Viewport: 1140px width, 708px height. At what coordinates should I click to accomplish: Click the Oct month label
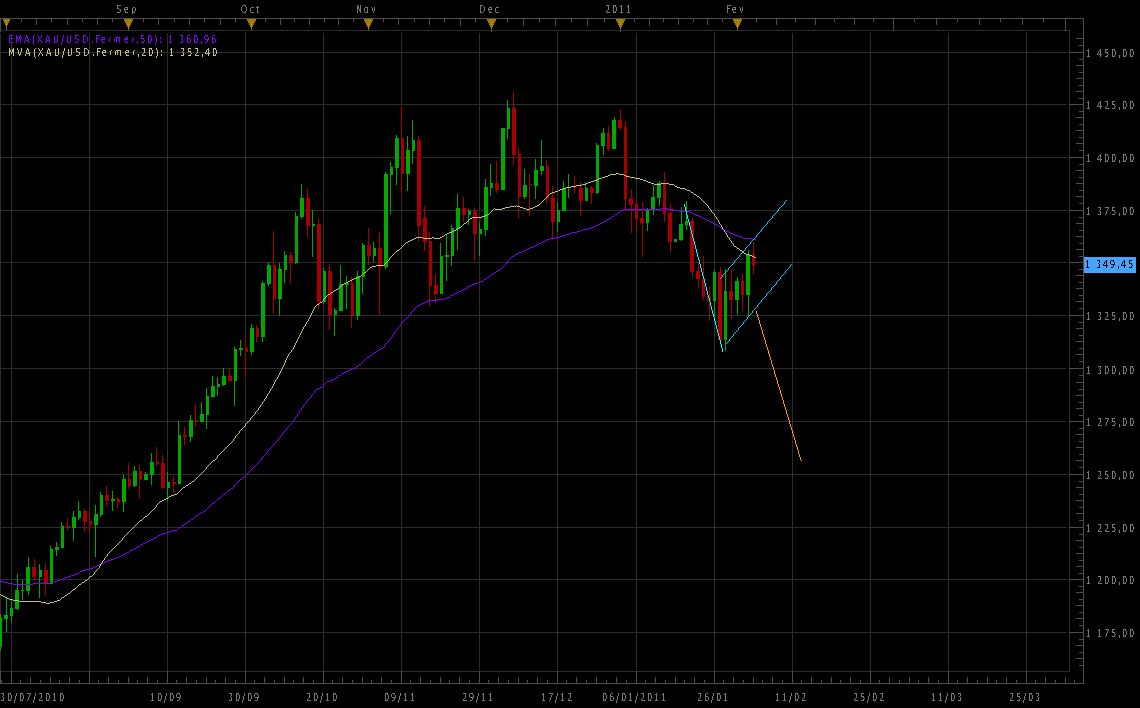(250, 9)
